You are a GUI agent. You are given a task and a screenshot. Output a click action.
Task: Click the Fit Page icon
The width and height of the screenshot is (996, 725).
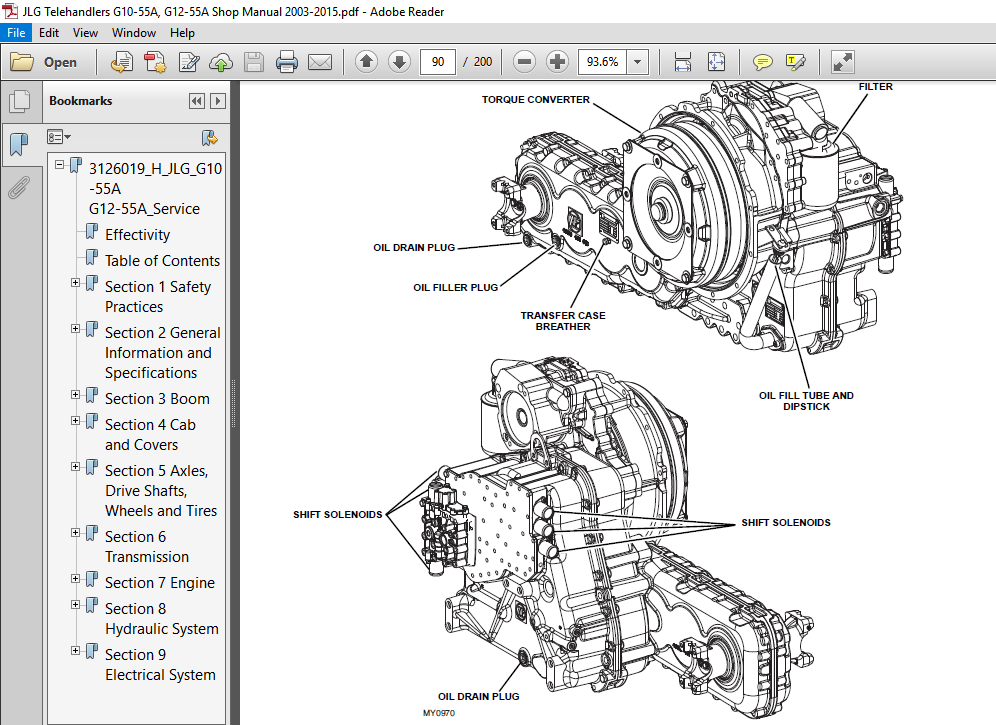click(715, 61)
